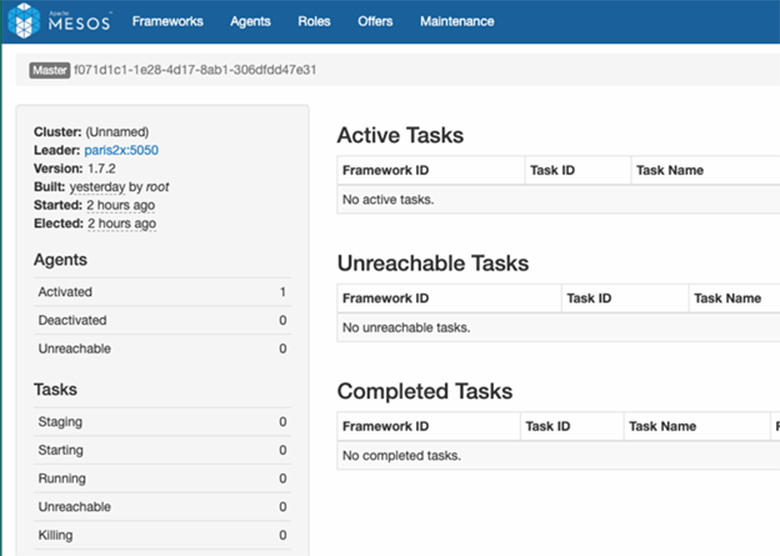Click the Built 'yesterday' timestamp
The width and height of the screenshot is (780, 556).
tap(97, 187)
